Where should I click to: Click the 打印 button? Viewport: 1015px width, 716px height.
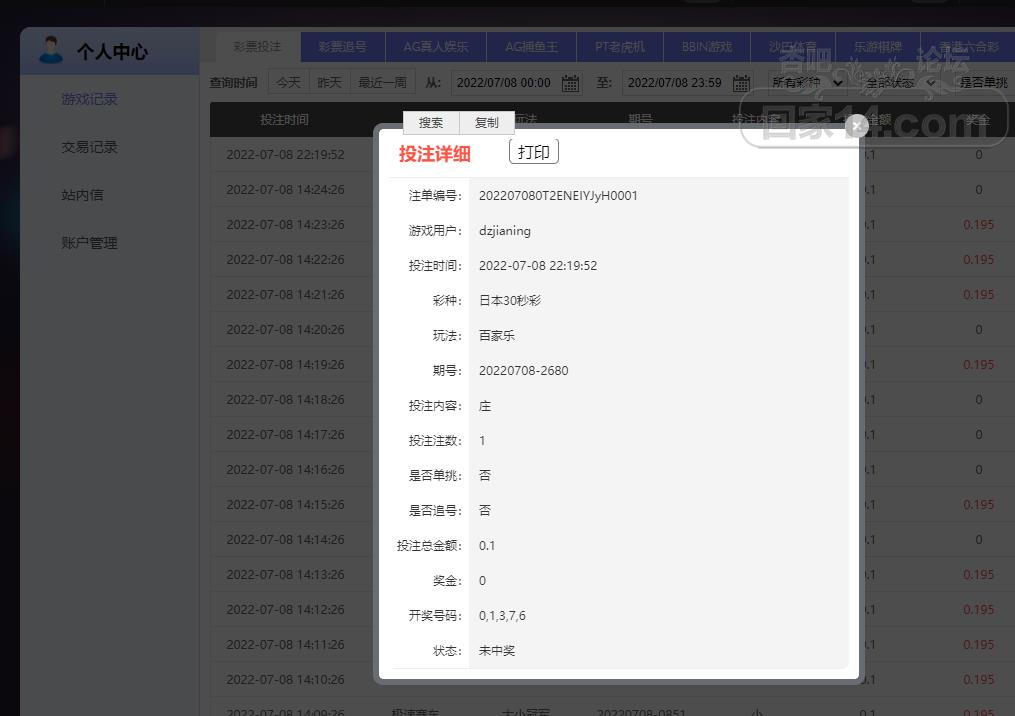[x=534, y=152]
